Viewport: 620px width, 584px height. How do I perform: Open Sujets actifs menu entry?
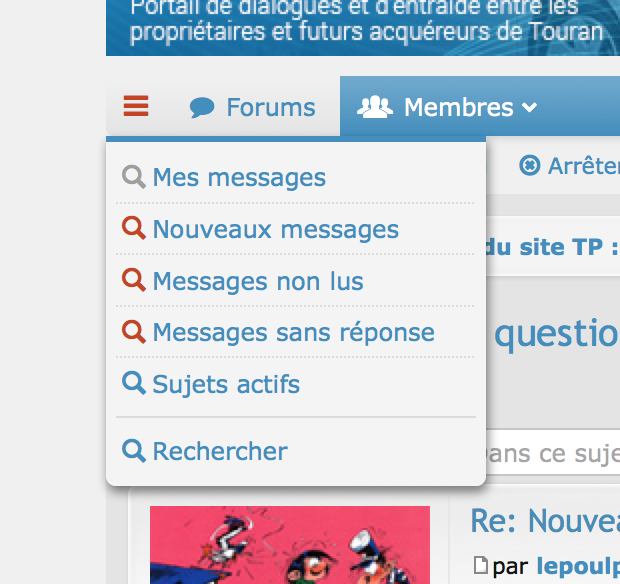pos(226,385)
